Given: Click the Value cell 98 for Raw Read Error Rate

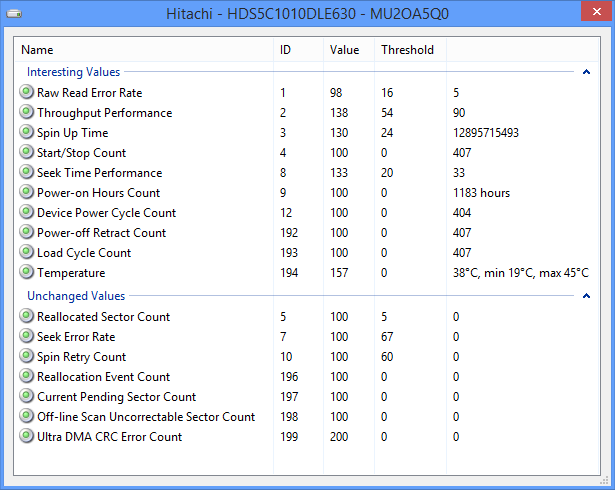Looking at the screenshot, I should point(336,93).
